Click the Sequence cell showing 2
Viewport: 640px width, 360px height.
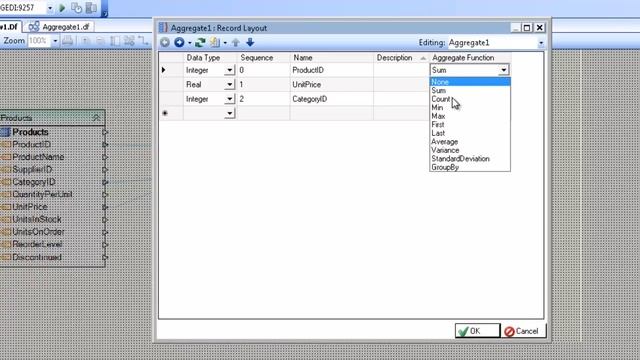click(263, 99)
